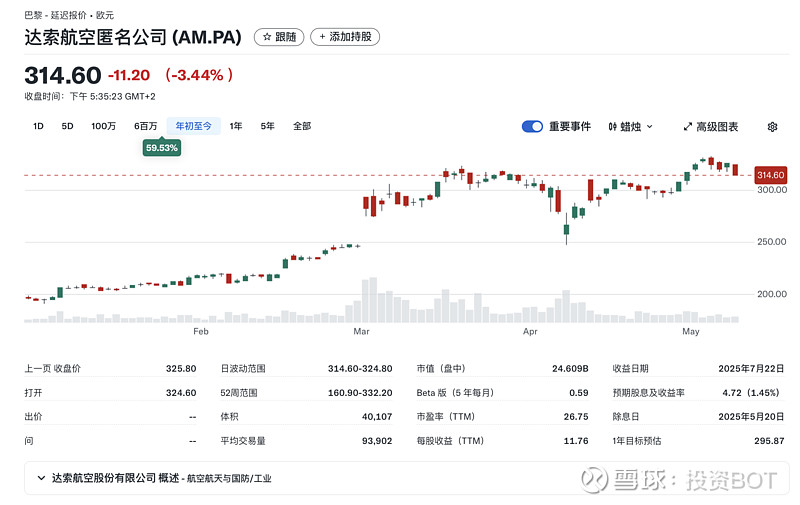Image resolution: width=800 pixels, height=505 pixels.
Task: Toggle the 重要事件 key events switch
Action: pyautogui.click(x=532, y=127)
